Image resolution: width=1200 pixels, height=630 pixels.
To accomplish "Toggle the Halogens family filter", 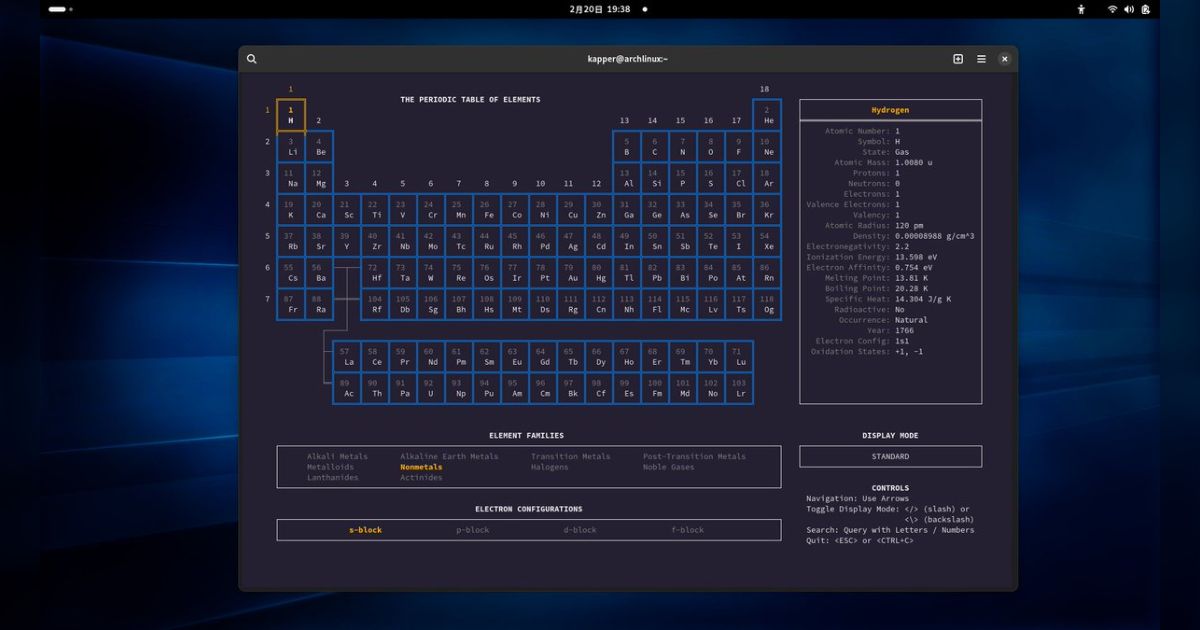I will click(549, 466).
